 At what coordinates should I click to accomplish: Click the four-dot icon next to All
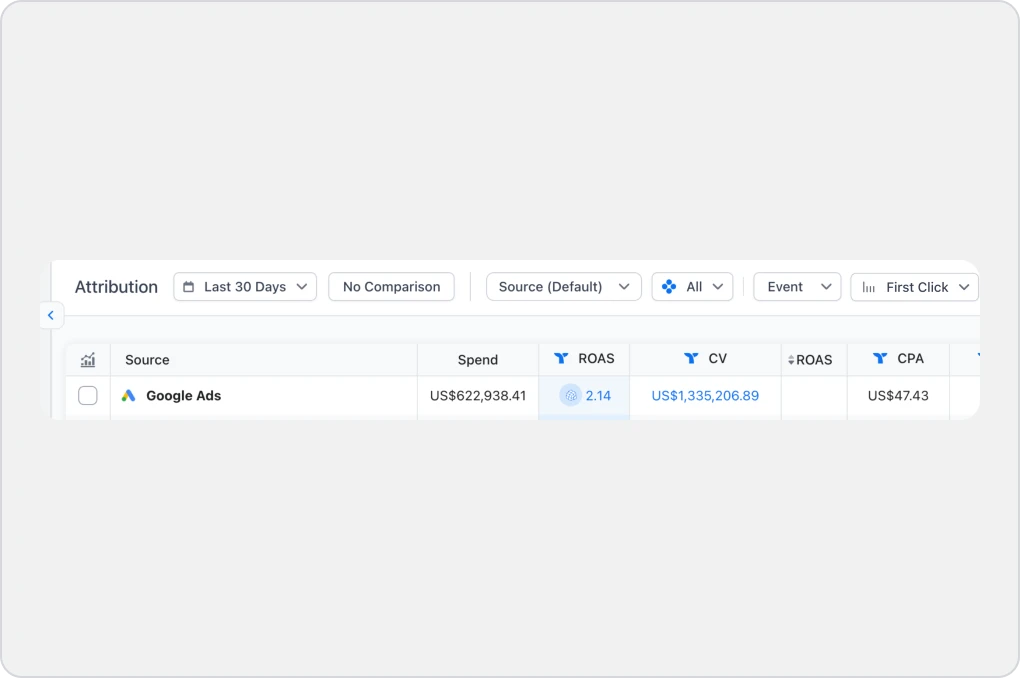pos(669,287)
